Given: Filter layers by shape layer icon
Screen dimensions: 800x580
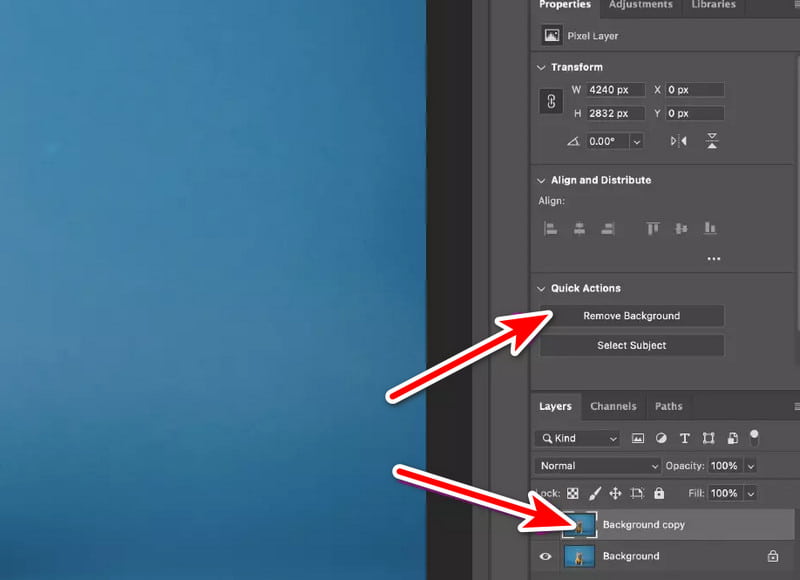Looking at the screenshot, I should (709, 438).
